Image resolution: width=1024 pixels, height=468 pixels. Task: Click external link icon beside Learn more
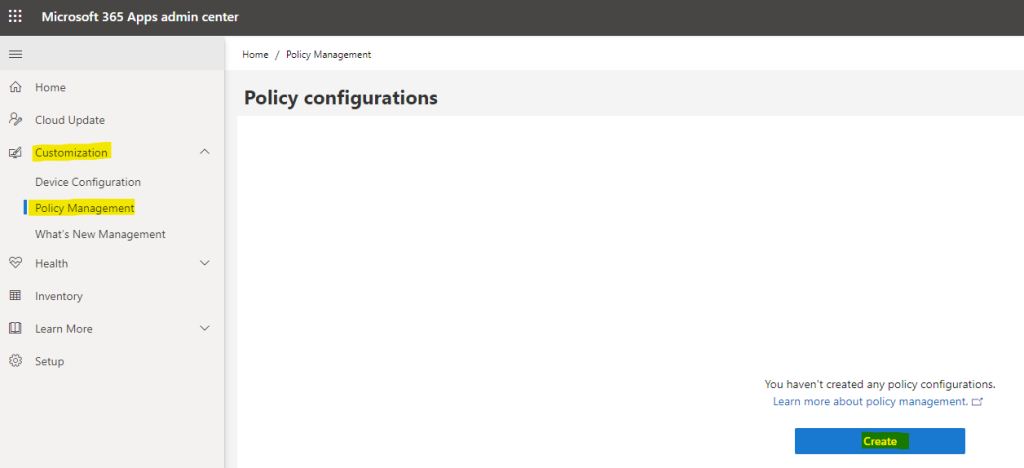point(977,402)
